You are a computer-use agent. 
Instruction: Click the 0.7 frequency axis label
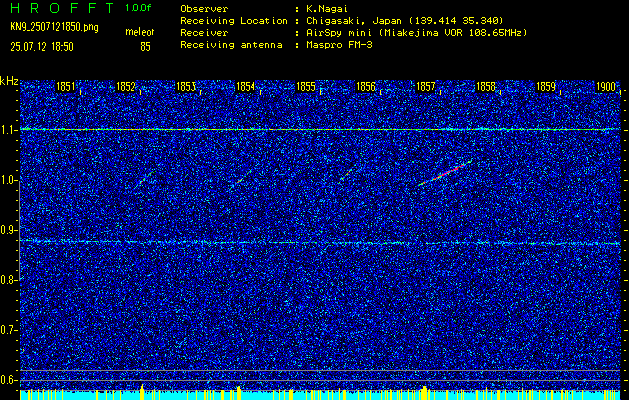(7, 330)
